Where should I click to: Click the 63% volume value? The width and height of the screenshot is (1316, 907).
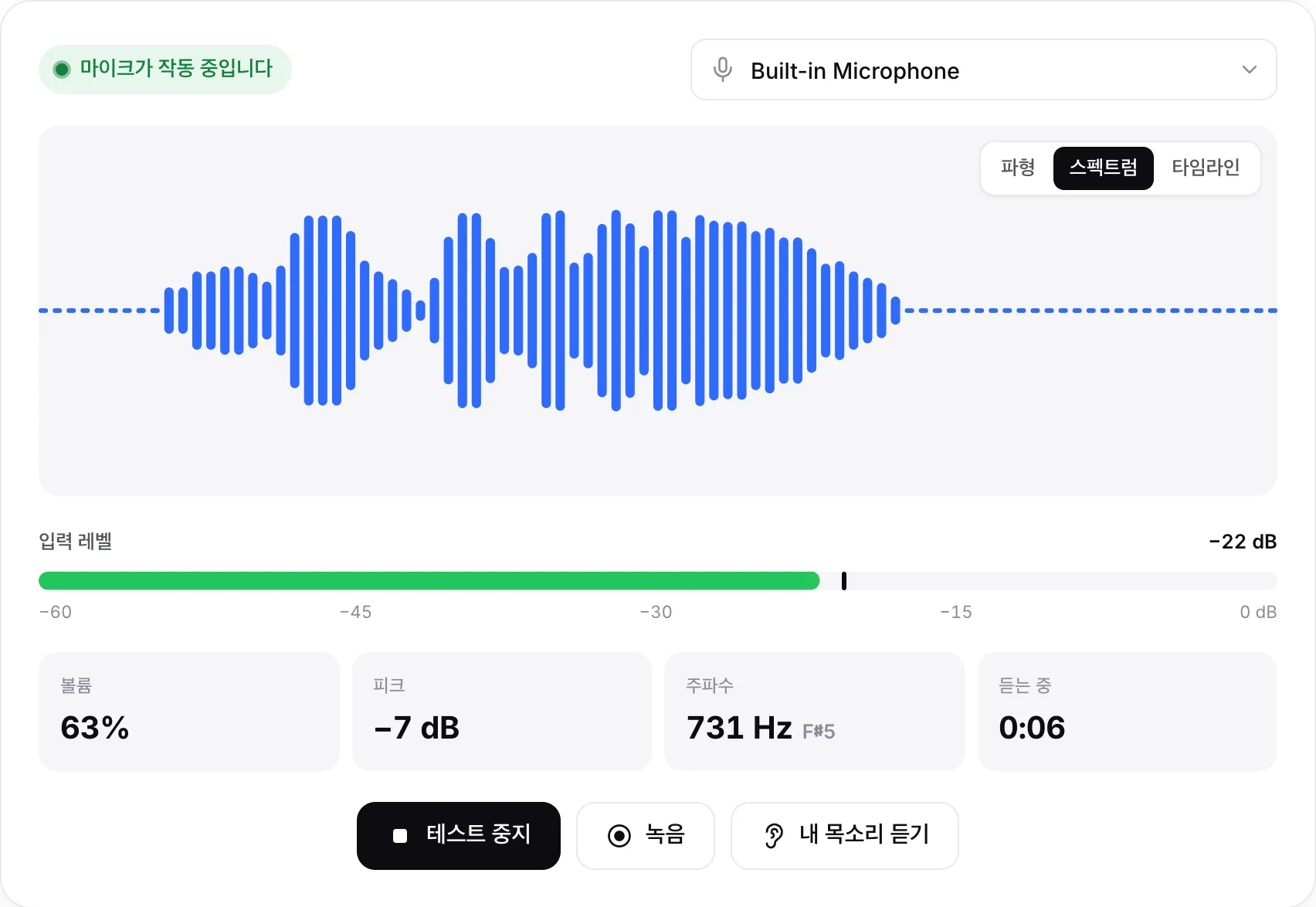point(94,728)
